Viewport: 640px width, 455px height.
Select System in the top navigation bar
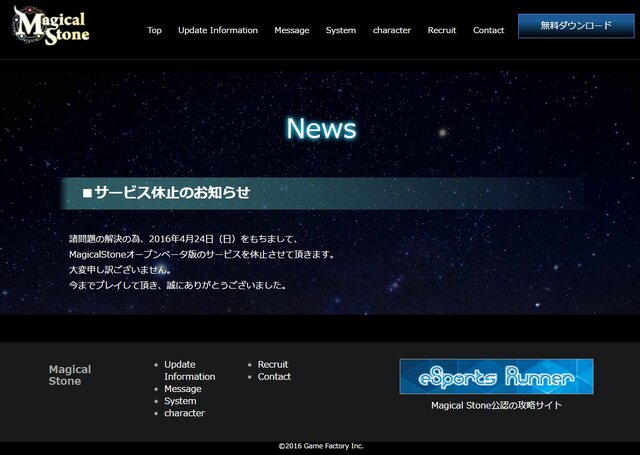click(341, 30)
